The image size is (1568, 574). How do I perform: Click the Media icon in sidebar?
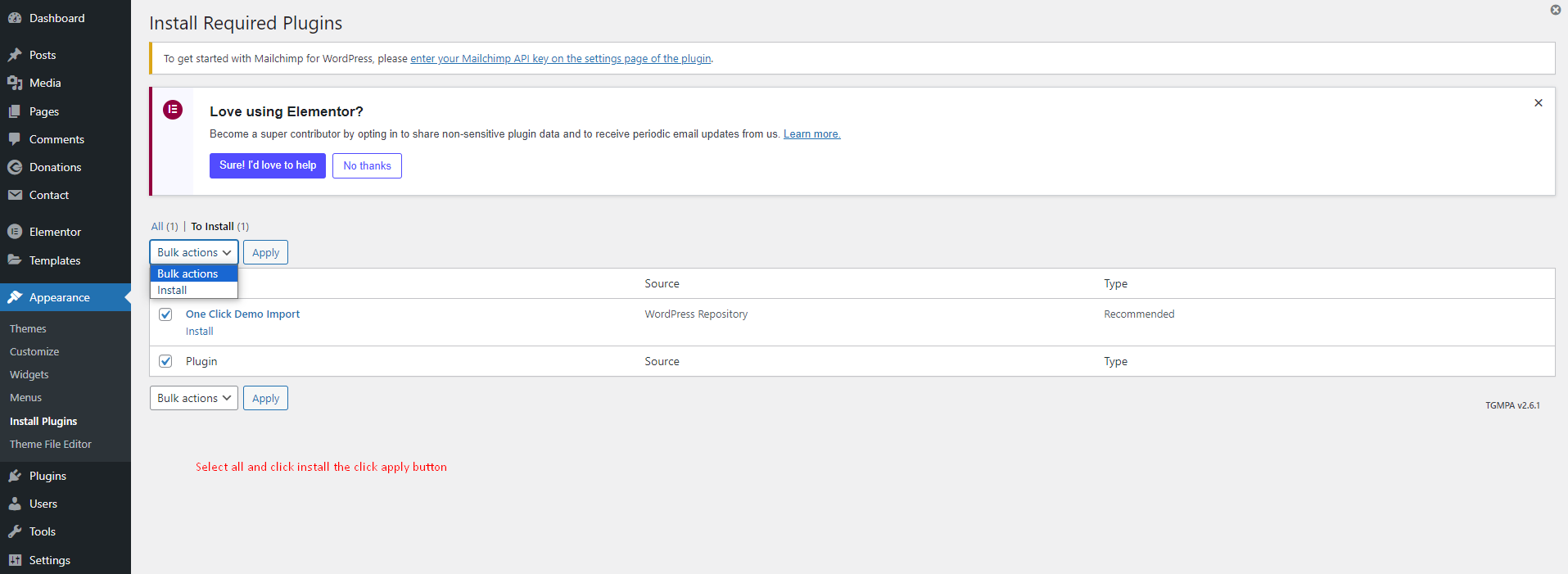(15, 83)
